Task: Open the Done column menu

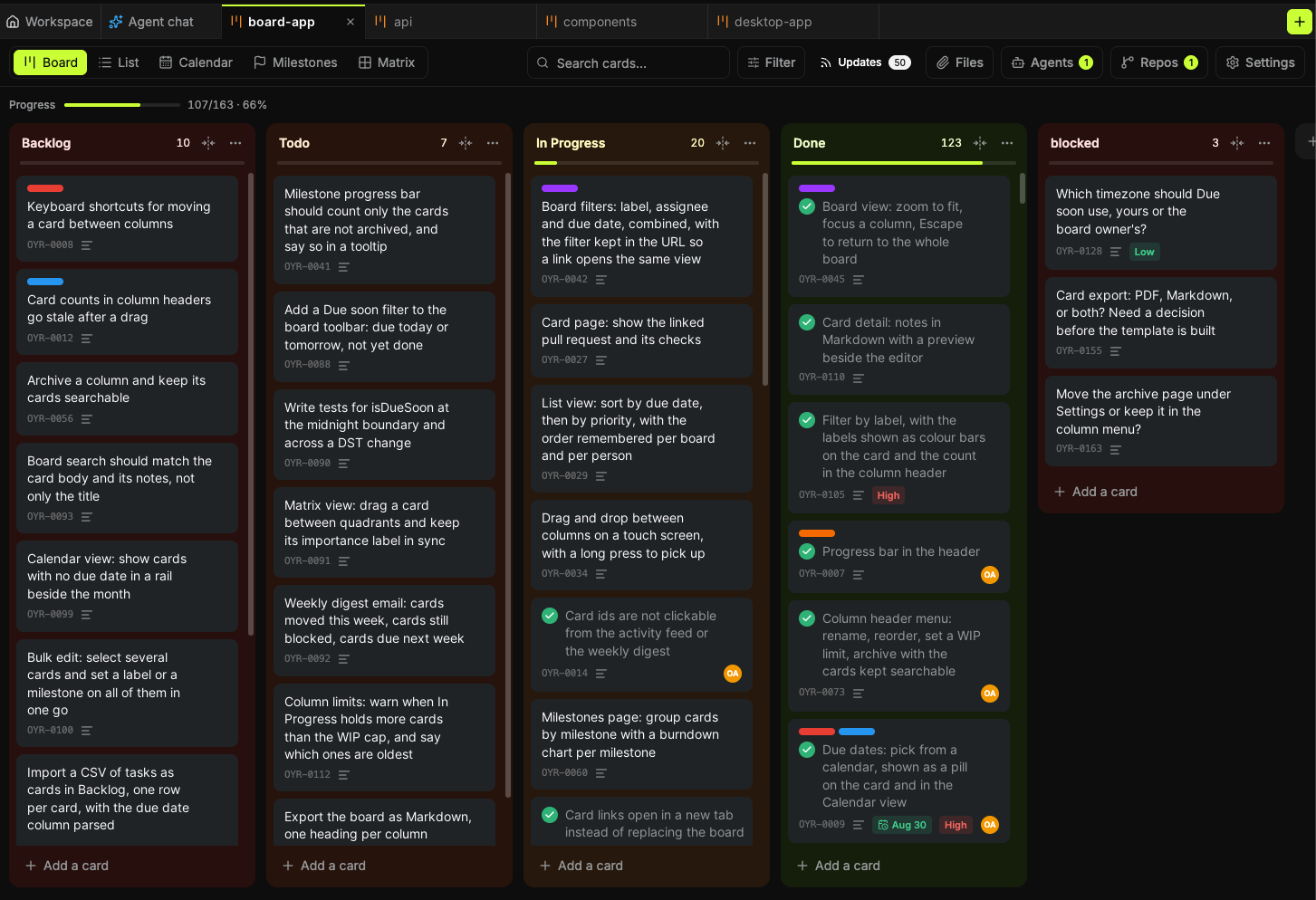Action: 1007,143
